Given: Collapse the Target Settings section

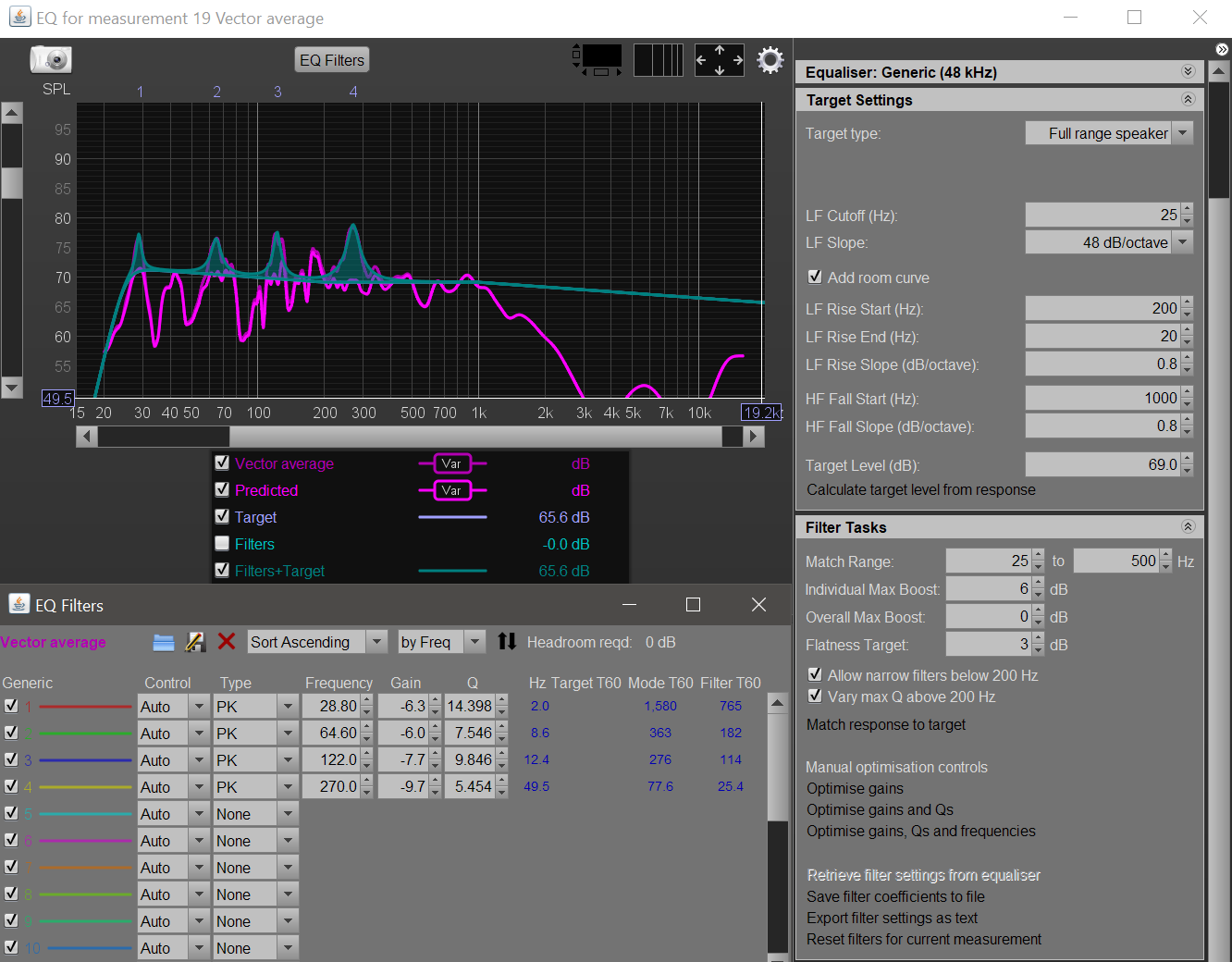Looking at the screenshot, I should 1189,99.
